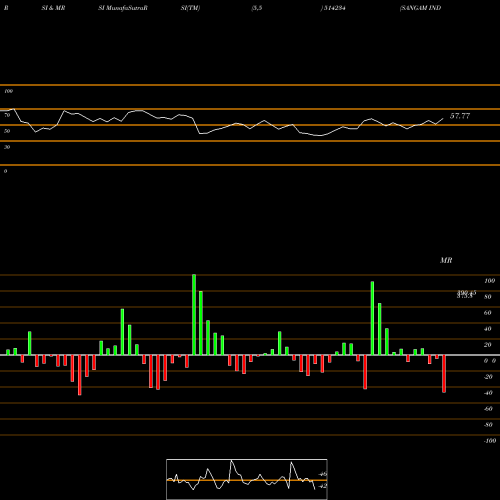This screenshot has height=500, width=500.
Task: Click the last red MR bar
Action: (x=444, y=374)
